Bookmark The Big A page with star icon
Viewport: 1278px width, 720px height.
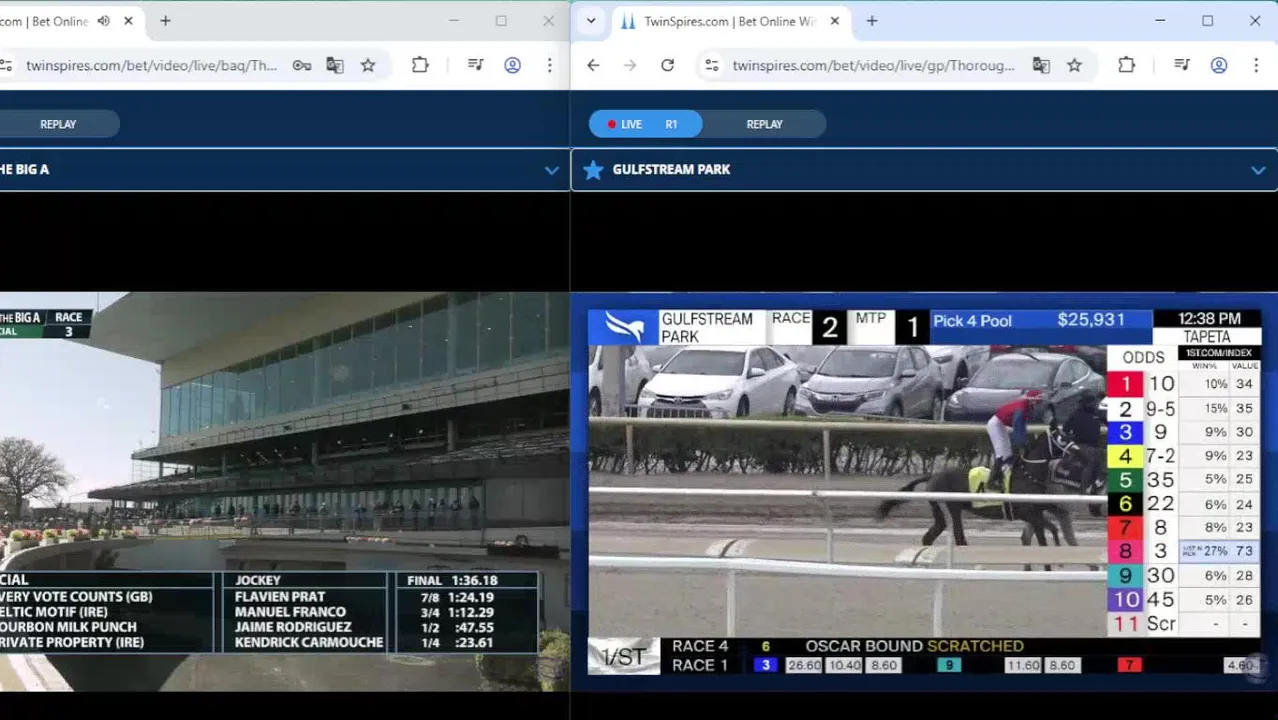[368, 65]
